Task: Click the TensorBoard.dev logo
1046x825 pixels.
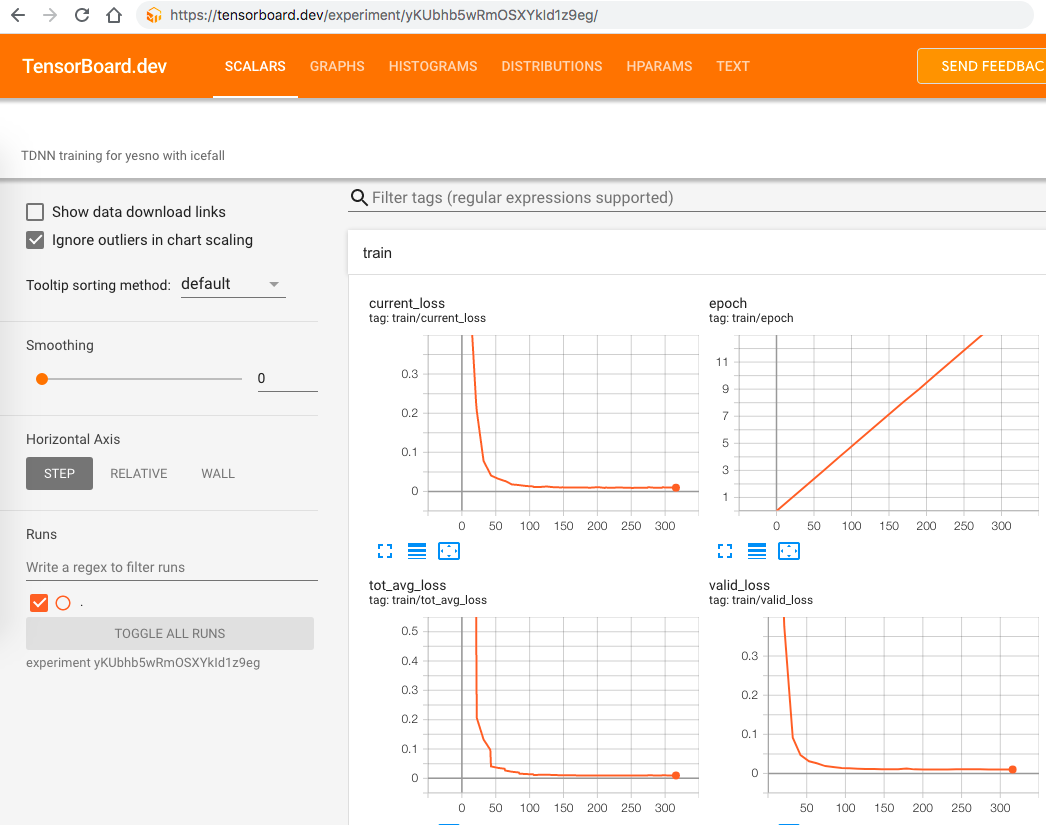Action: [93, 65]
